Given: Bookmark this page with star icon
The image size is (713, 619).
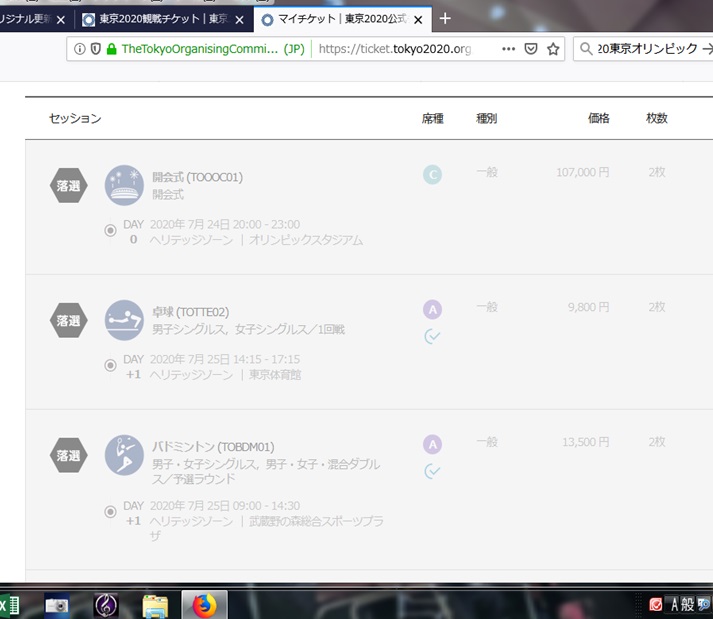Looking at the screenshot, I should [553, 49].
